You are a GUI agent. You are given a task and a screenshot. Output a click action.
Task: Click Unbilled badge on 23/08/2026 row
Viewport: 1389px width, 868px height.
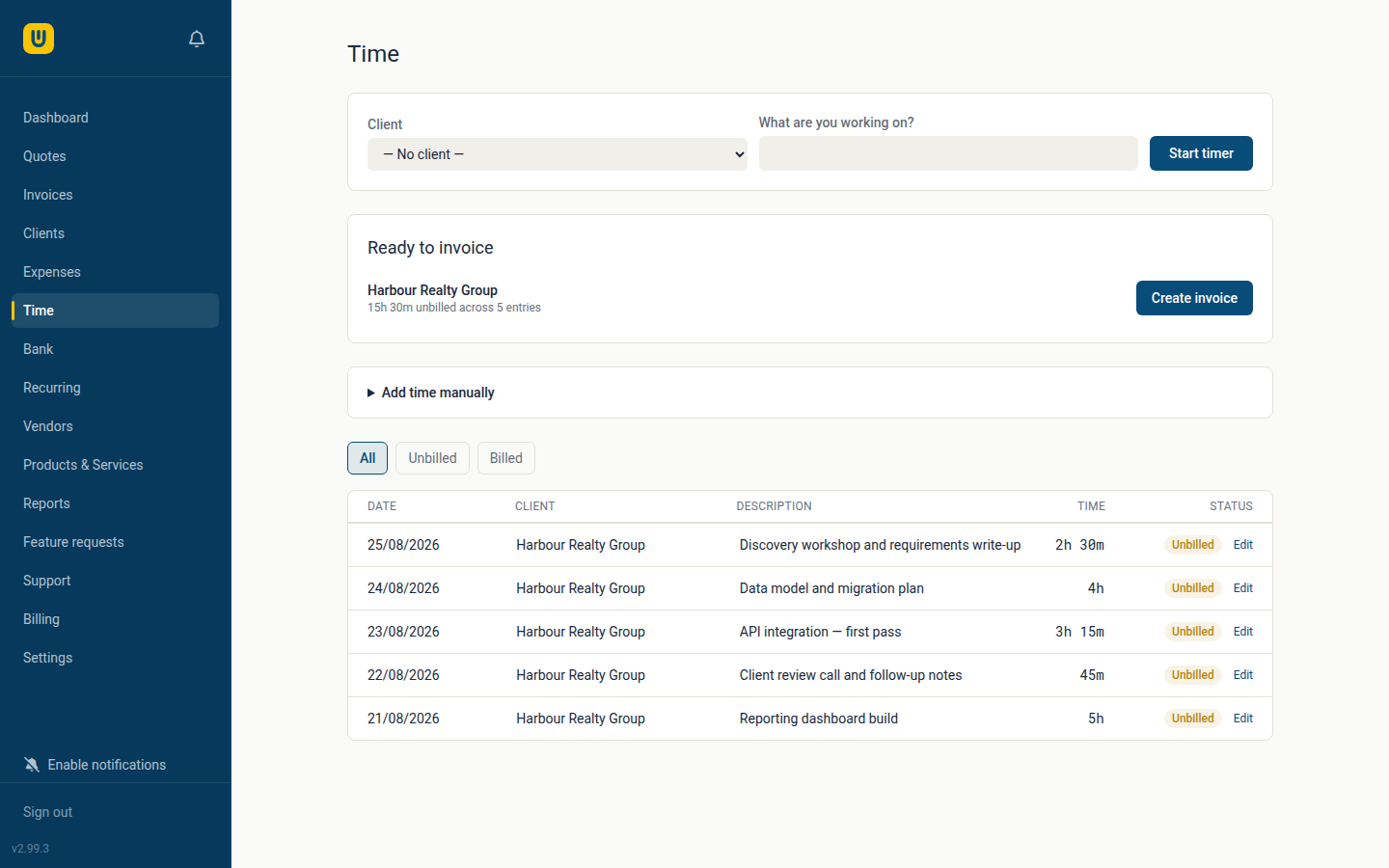point(1193,632)
